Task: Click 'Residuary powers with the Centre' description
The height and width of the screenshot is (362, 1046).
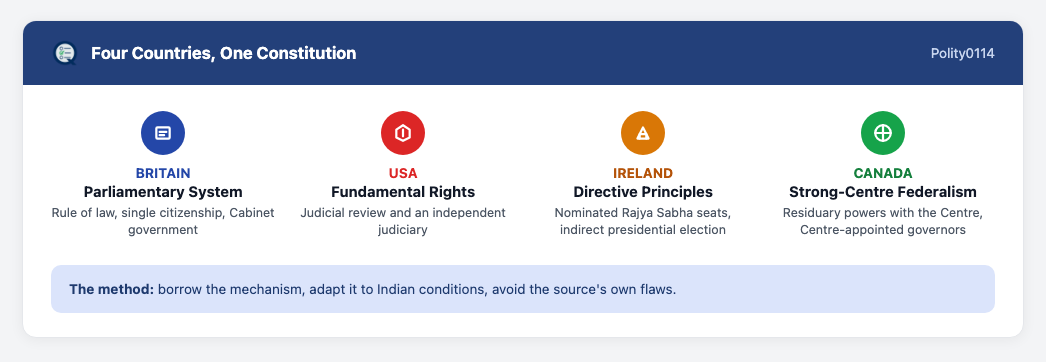Action: tap(883, 221)
